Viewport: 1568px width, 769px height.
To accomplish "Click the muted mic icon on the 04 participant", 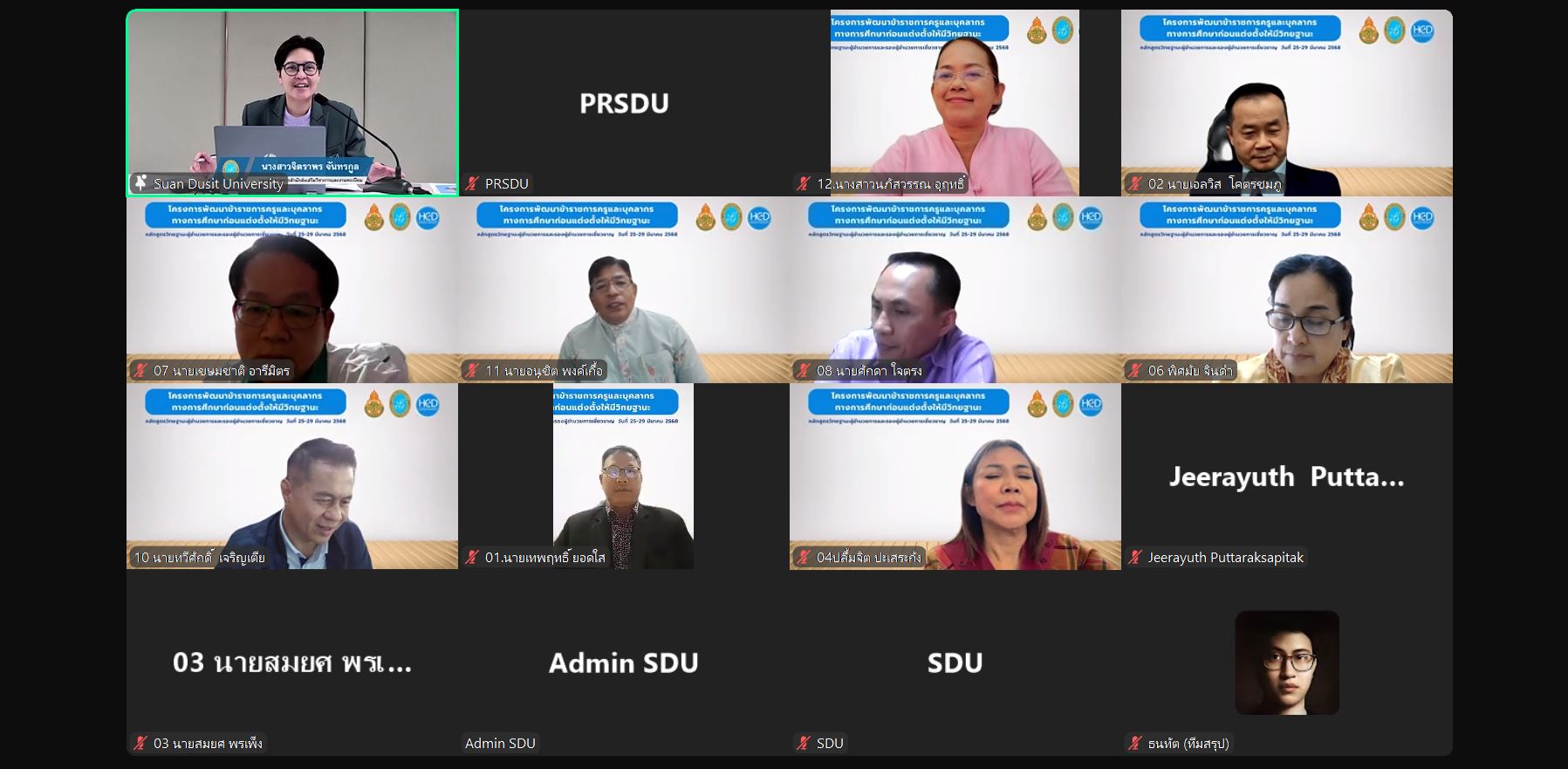I will (804, 557).
